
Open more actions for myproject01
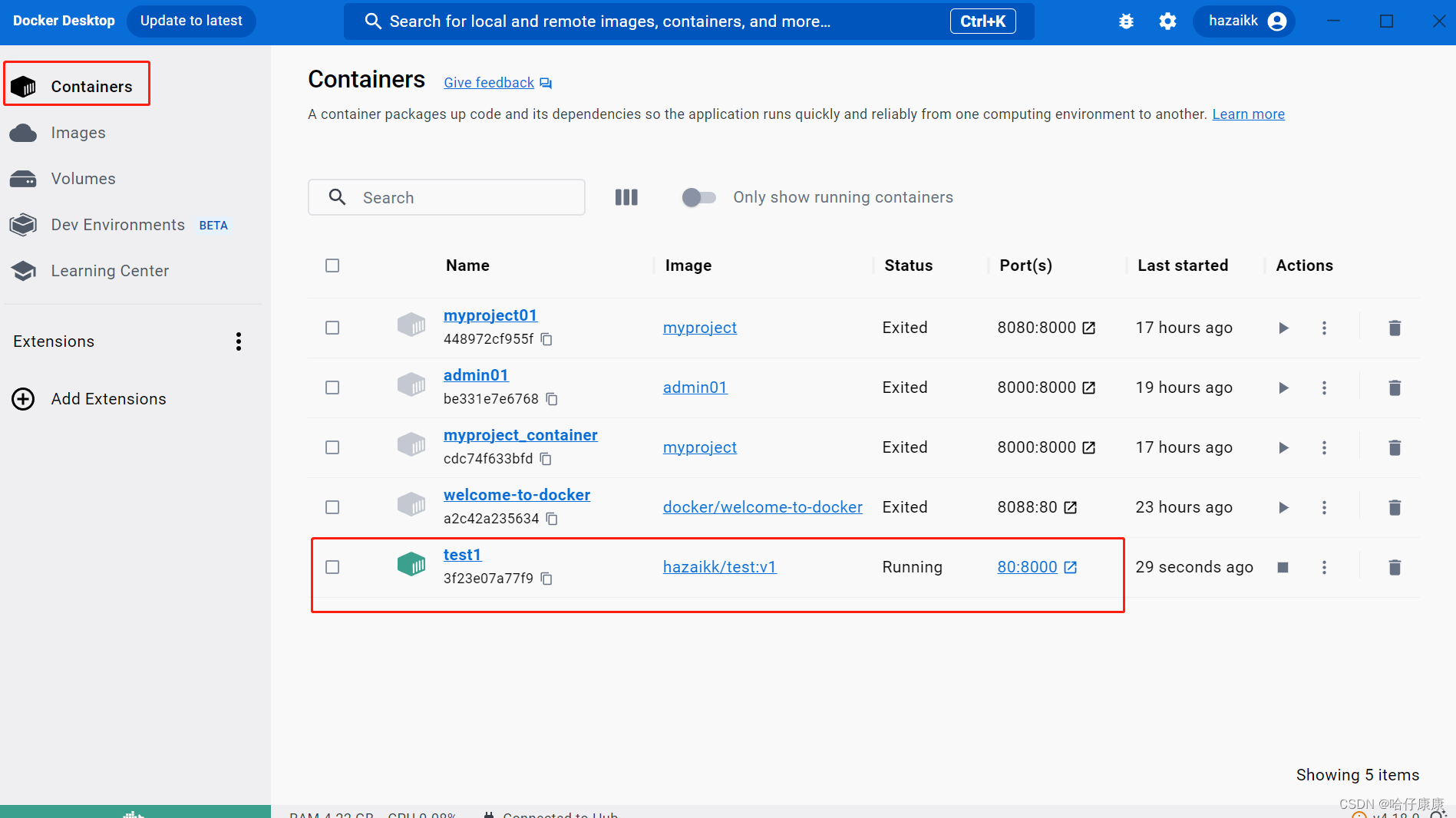coord(1324,328)
